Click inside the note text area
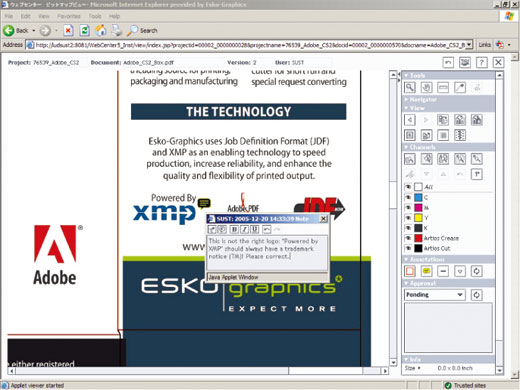This screenshot has height=390, width=520. (267, 253)
